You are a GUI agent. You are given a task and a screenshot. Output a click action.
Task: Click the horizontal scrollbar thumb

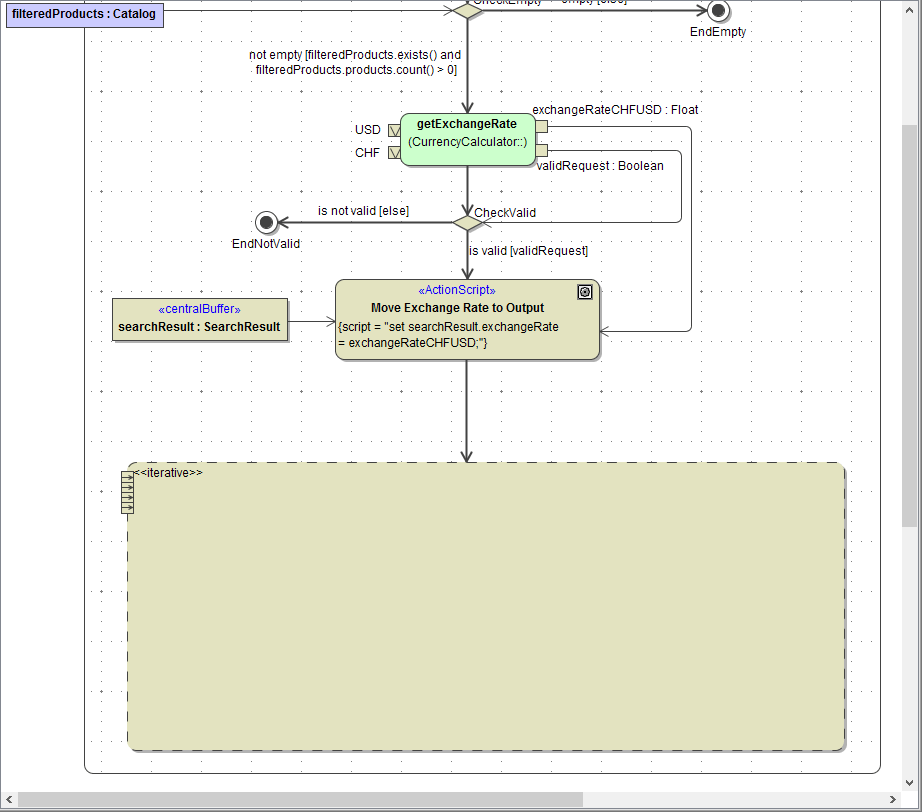coord(300,799)
